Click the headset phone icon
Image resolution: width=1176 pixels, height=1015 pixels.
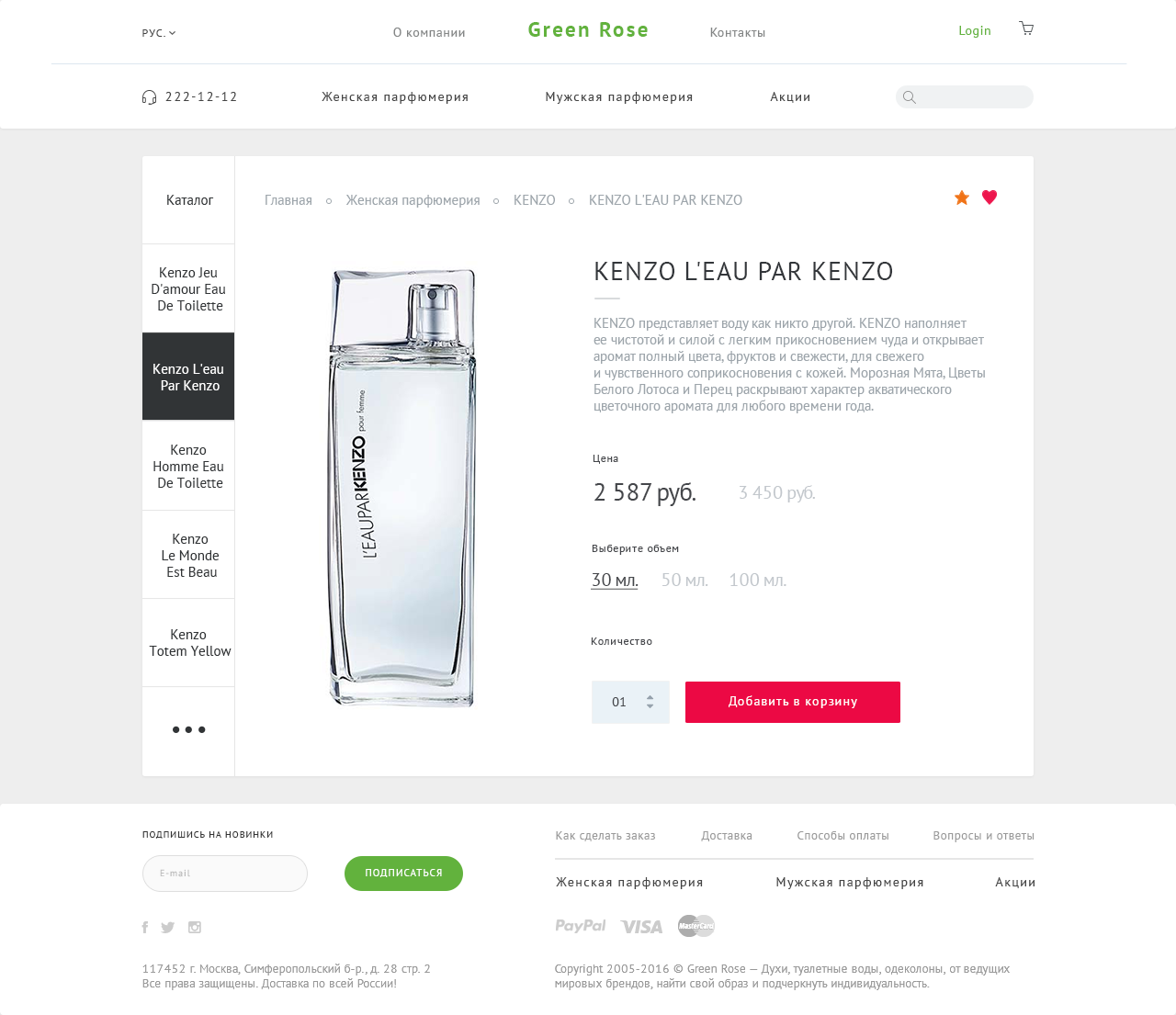149,97
